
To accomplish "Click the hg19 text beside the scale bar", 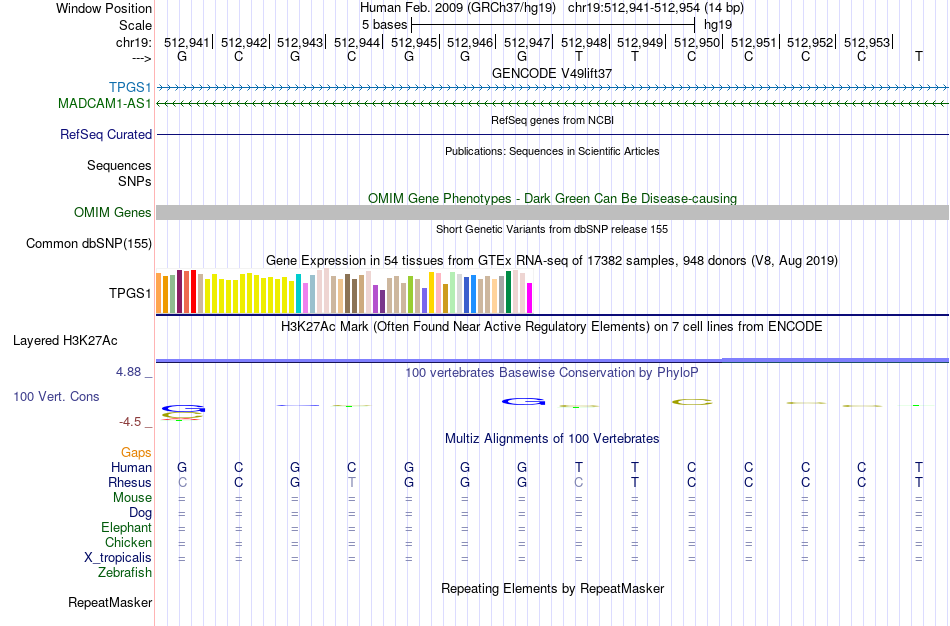I will (x=718, y=25).
